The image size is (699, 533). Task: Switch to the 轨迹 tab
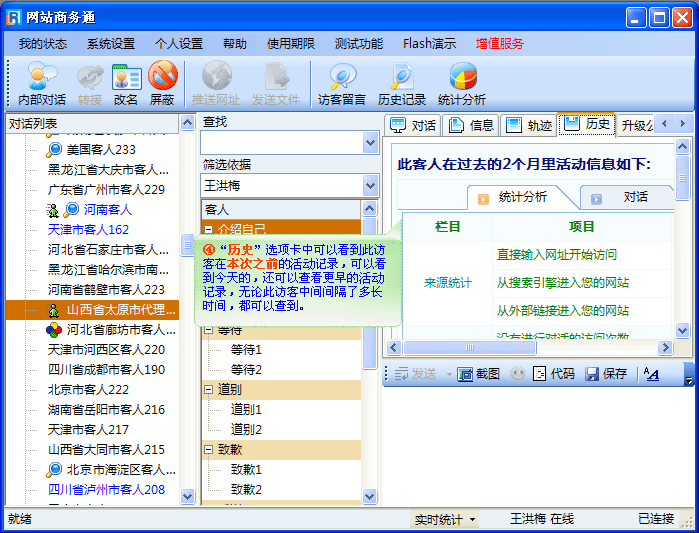pyautogui.click(x=529, y=125)
